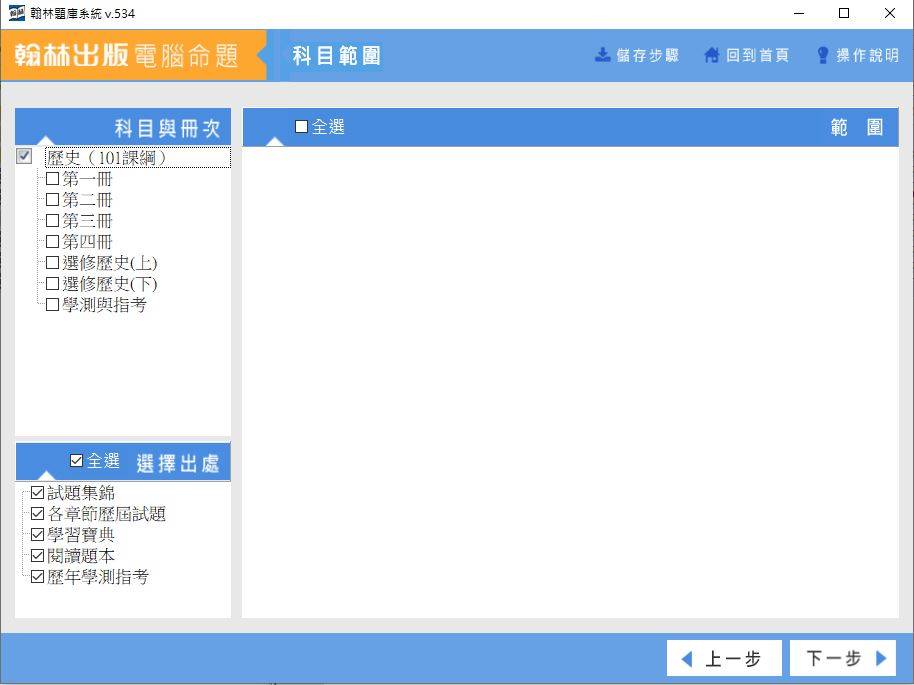Check the 第二冊 checkbox

52,199
